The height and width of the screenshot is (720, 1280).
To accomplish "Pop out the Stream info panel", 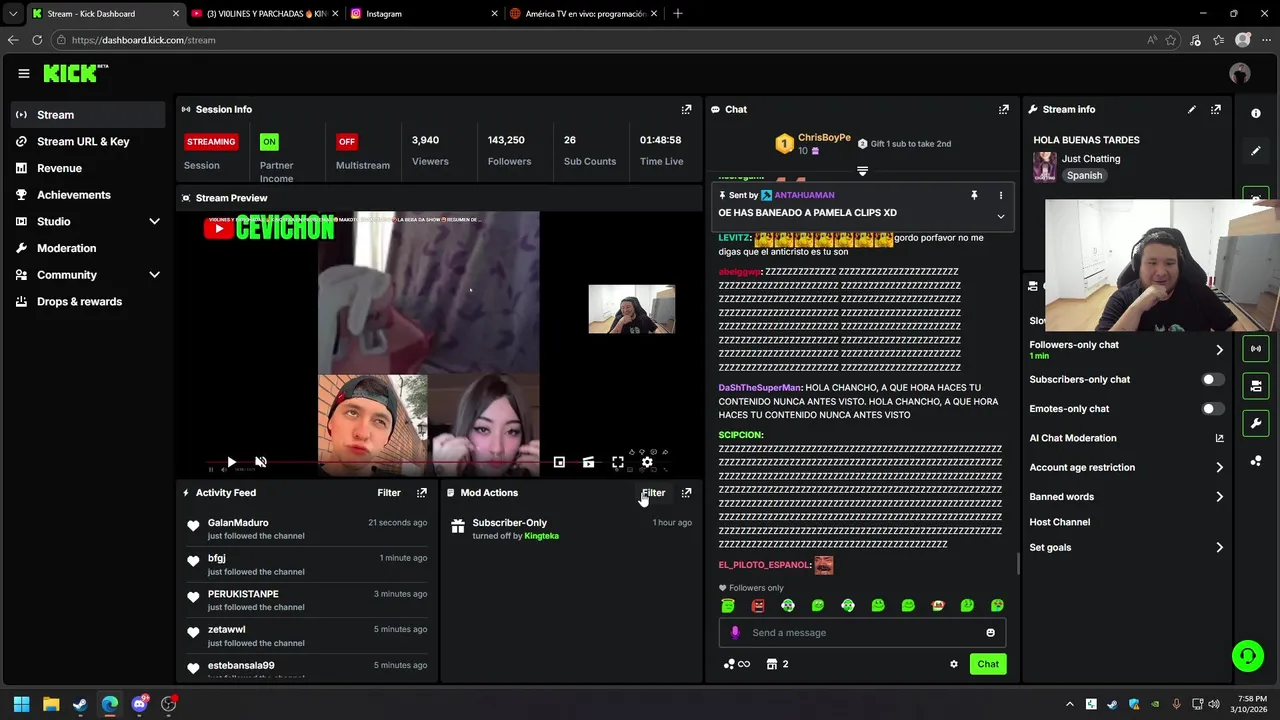I will [1216, 109].
